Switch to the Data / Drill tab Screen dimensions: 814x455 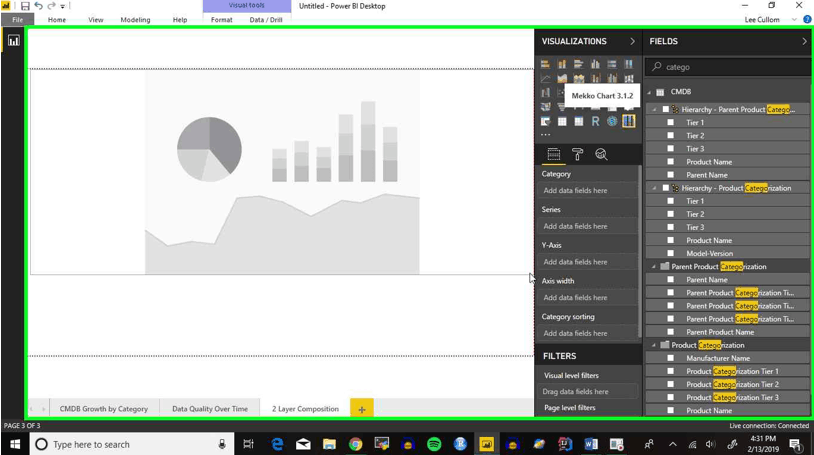pyautogui.click(x=266, y=20)
